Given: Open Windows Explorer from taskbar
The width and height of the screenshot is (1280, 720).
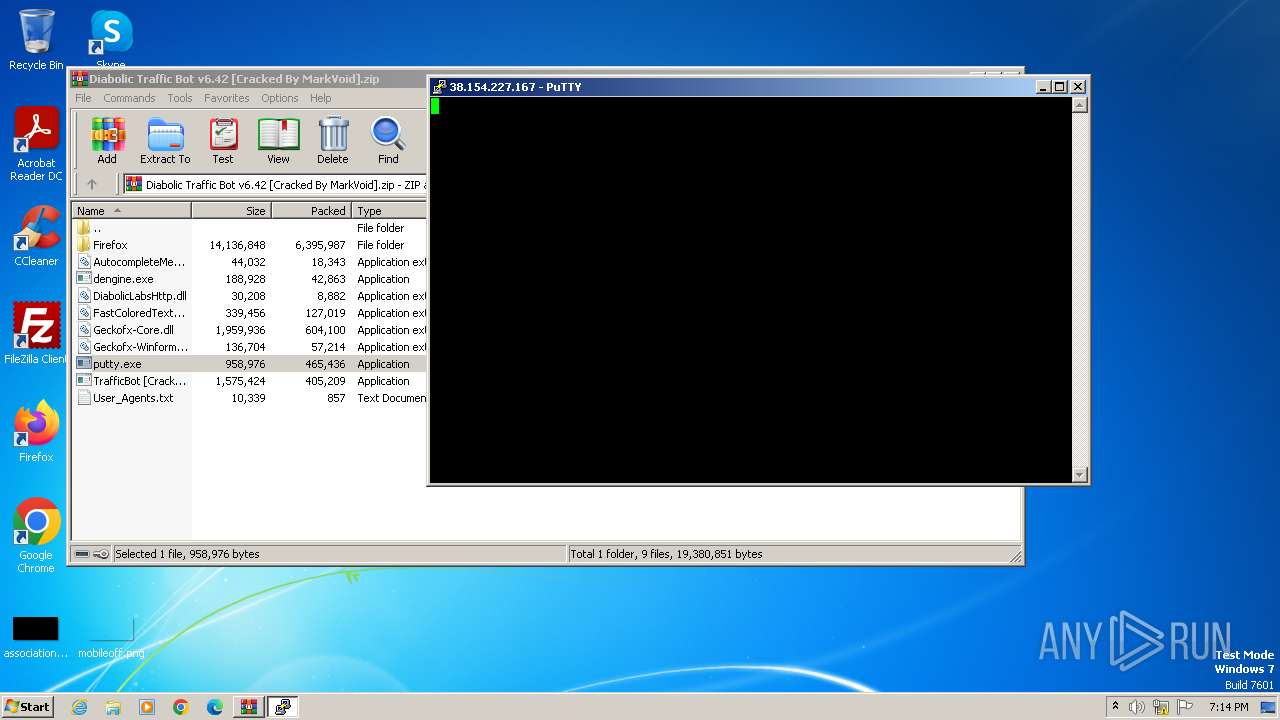Looking at the screenshot, I should [x=113, y=707].
